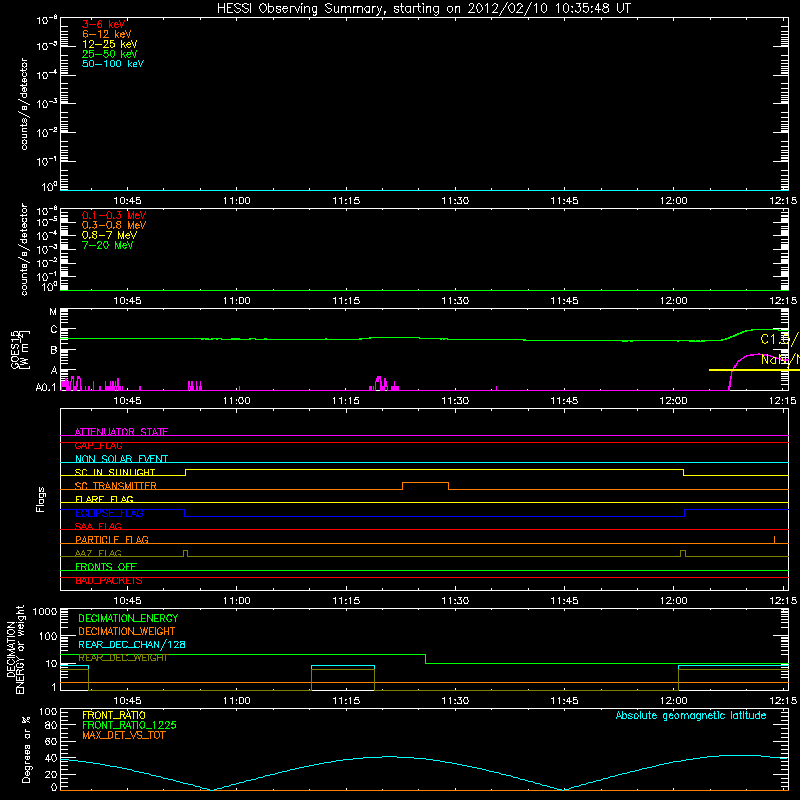Pick the REAR_DEC_WEIGHT legend label

(122, 658)
